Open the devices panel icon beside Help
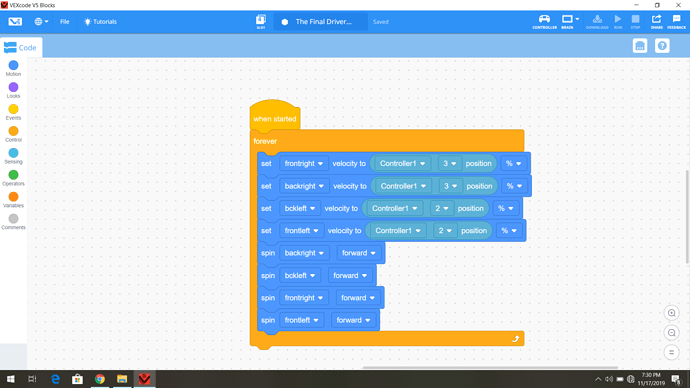This screenshot has height=388, width=690. (640, 46)
